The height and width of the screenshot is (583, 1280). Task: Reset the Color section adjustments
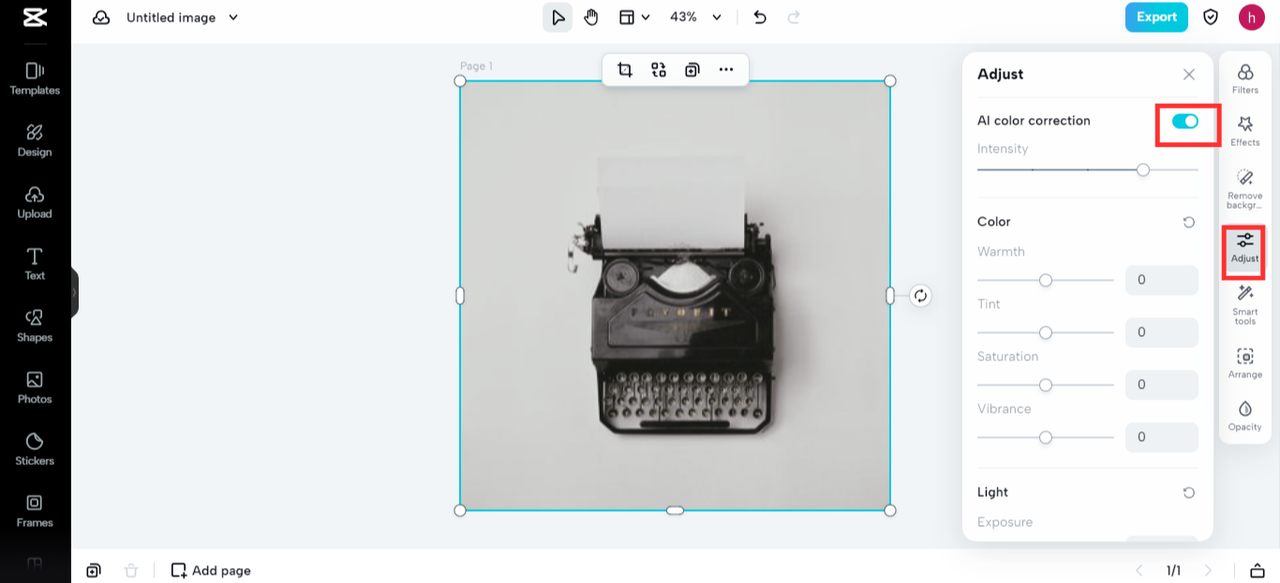(x=1189, y=222)
